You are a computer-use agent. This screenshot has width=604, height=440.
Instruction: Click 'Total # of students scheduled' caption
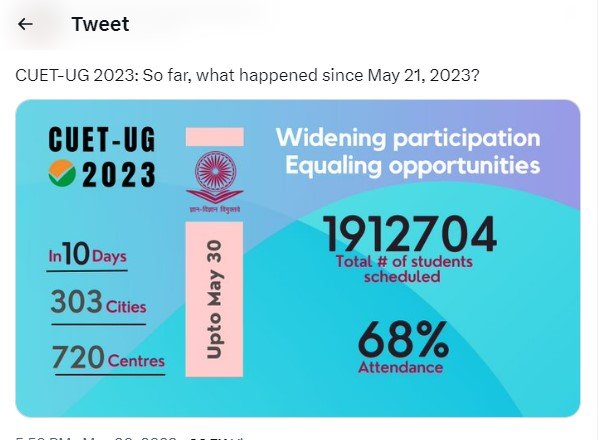point(401,269)
